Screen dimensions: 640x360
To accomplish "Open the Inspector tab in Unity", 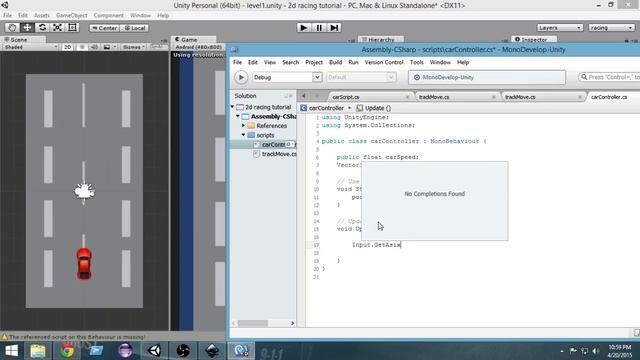I will click(x=534, y=40).
